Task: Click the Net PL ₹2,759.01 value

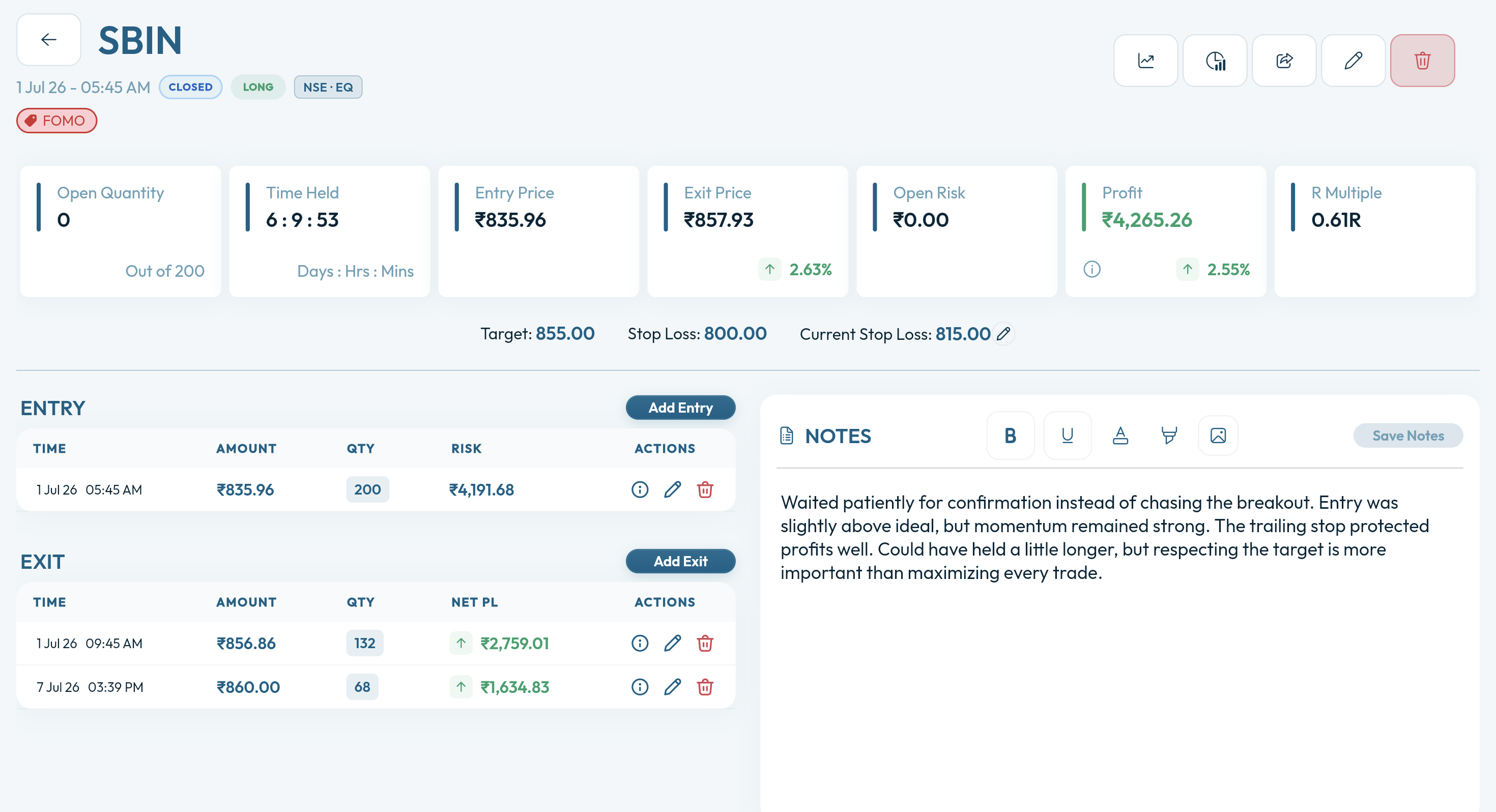Action: click(x=514, y=644)
